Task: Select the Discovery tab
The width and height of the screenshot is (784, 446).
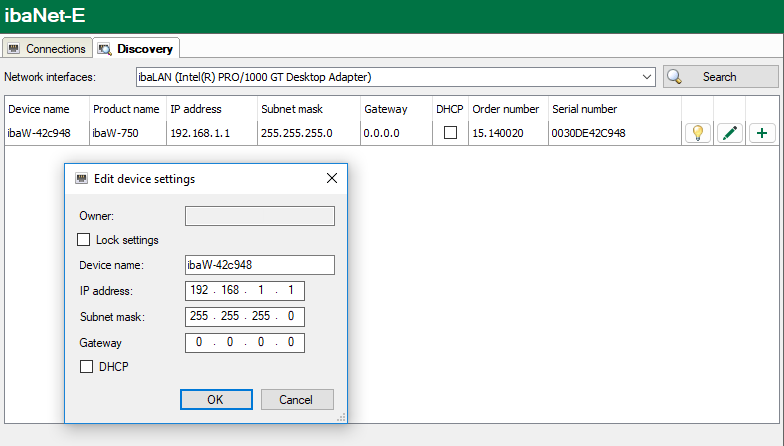Action: [136, 49]
